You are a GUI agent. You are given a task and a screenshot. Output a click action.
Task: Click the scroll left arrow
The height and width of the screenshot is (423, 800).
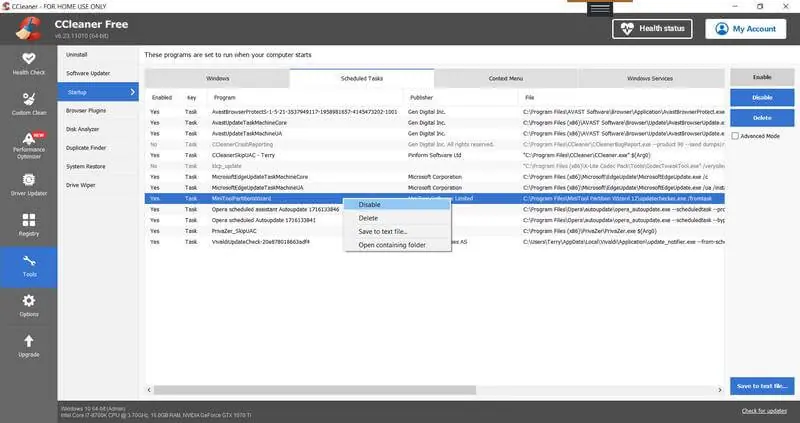click(x=149, y=390)
